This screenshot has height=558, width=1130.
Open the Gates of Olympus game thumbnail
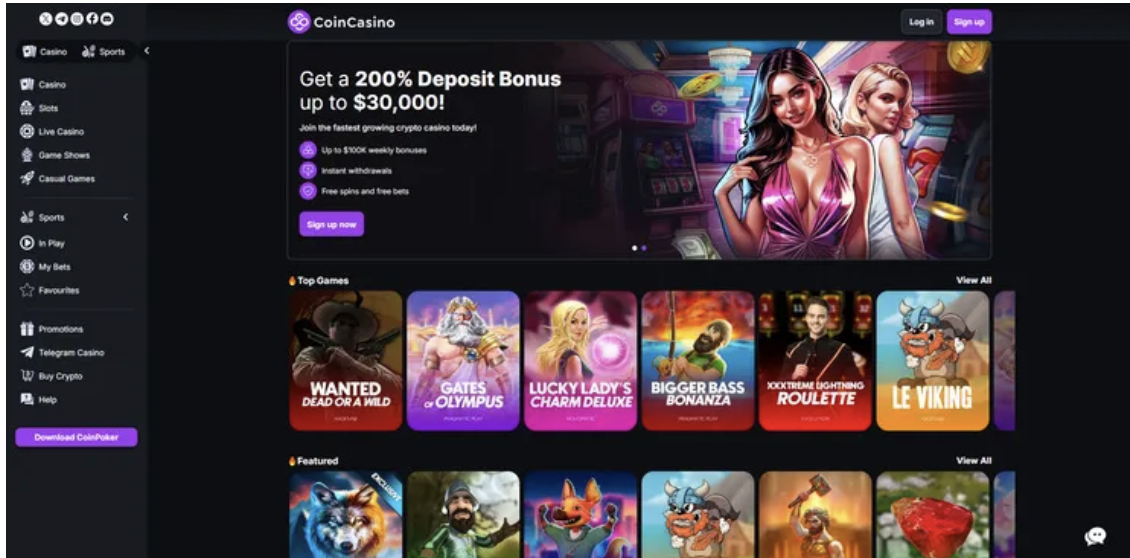[463, 360]
